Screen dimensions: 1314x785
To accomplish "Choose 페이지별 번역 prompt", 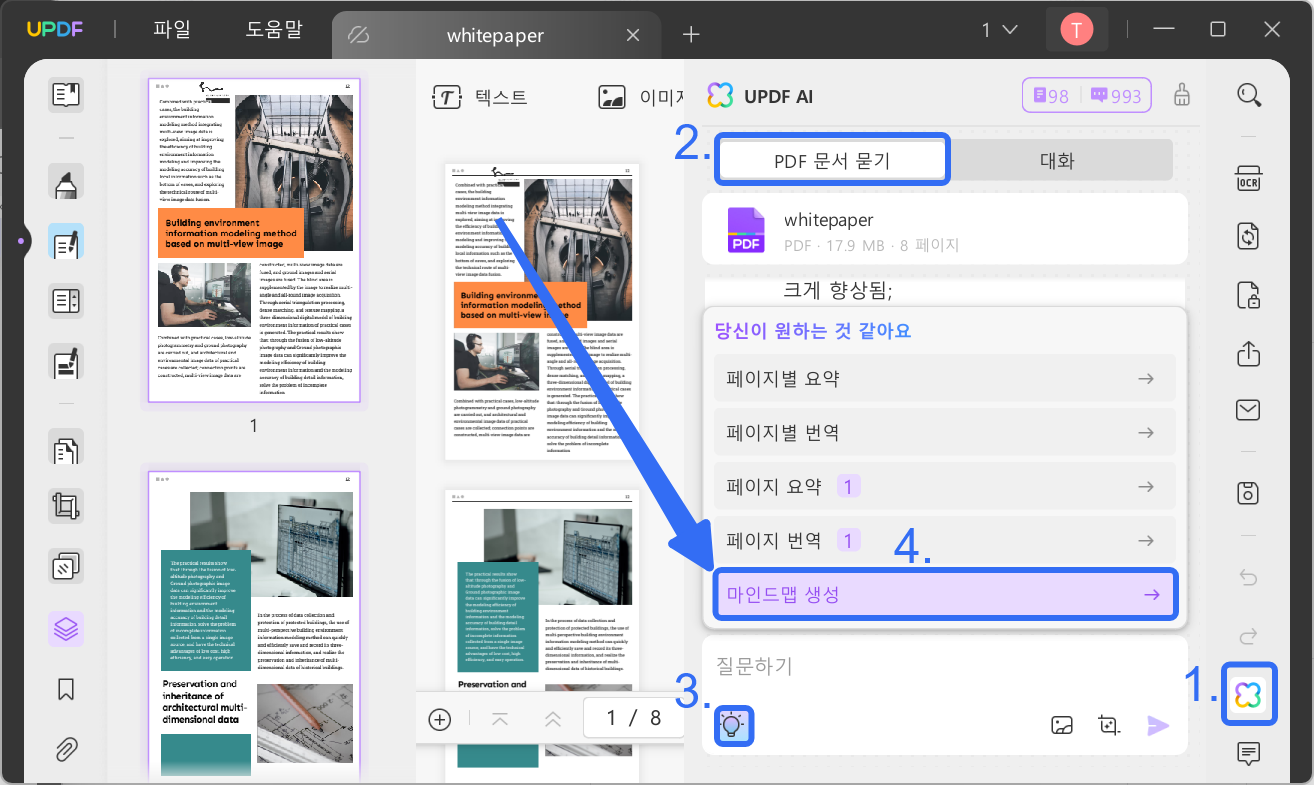I will click(946, 433).
